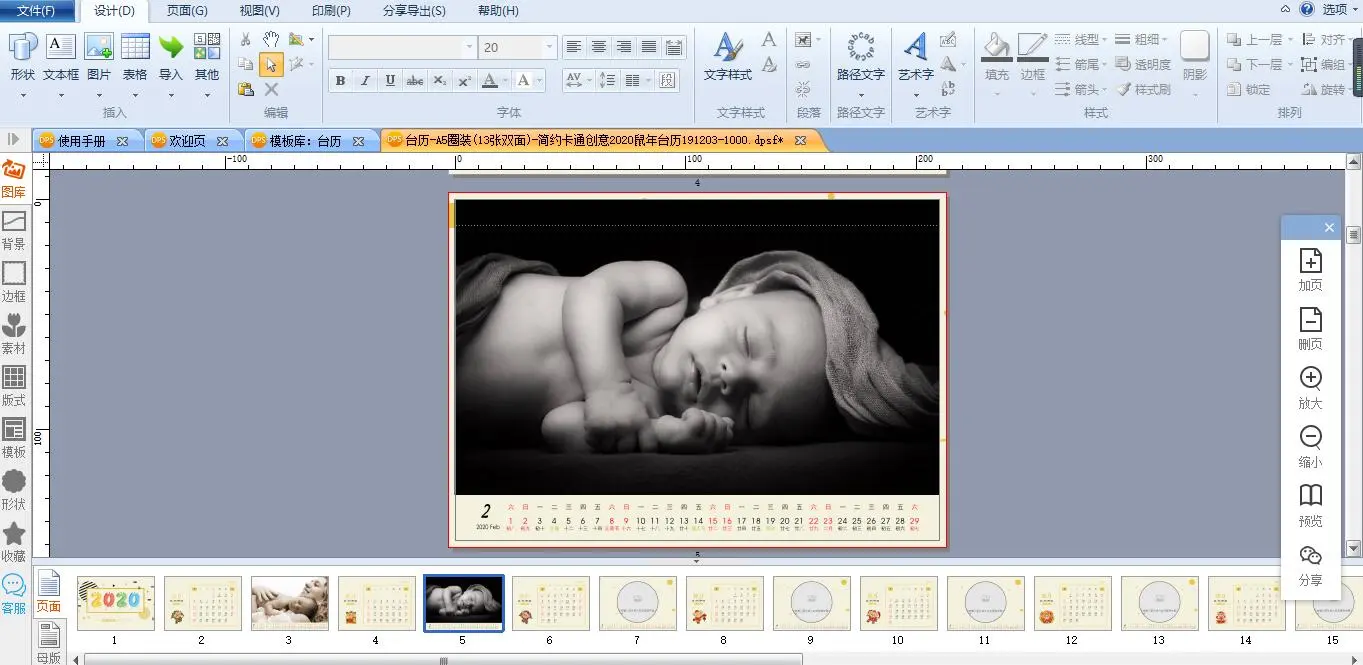1363x665 pixels.
Task: Zoom in with the 放大 icon
Action: (x=1310, y=379)
